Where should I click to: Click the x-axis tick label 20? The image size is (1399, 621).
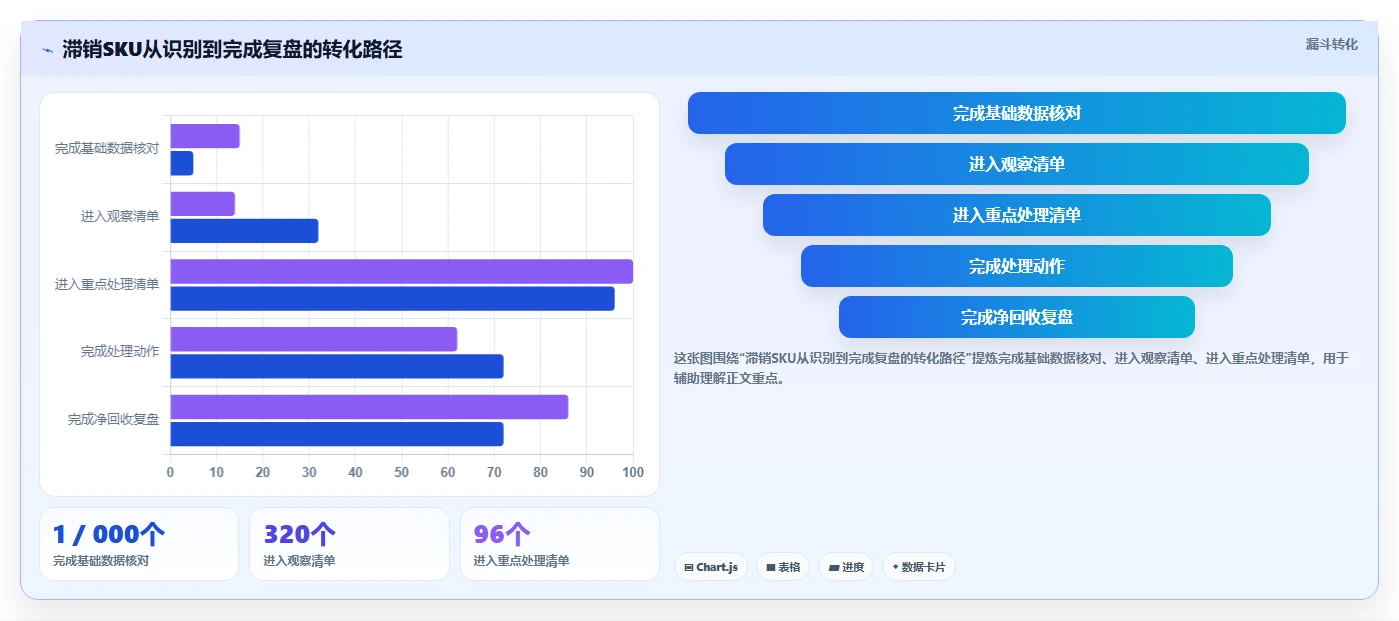coord(263,472)
